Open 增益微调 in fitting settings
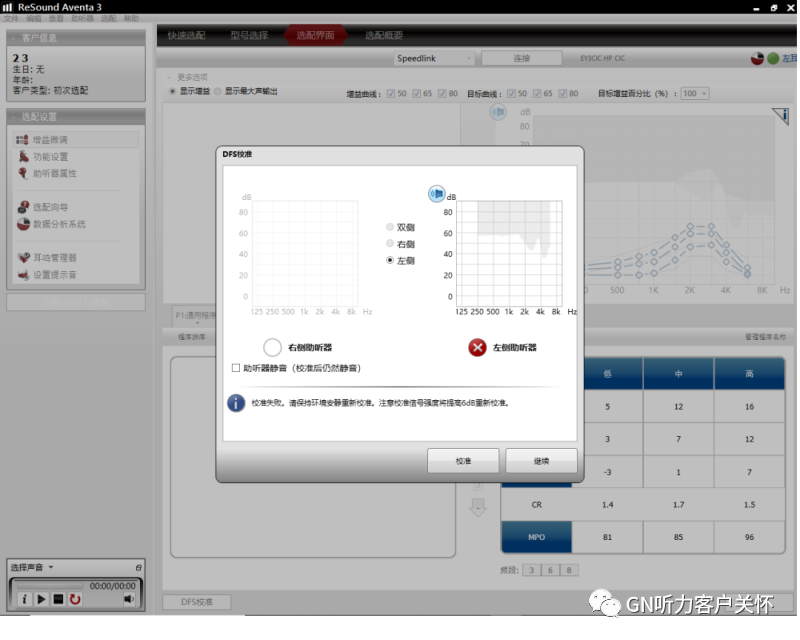The height and width of the screenshot is (640, 800). coord(50,140)
